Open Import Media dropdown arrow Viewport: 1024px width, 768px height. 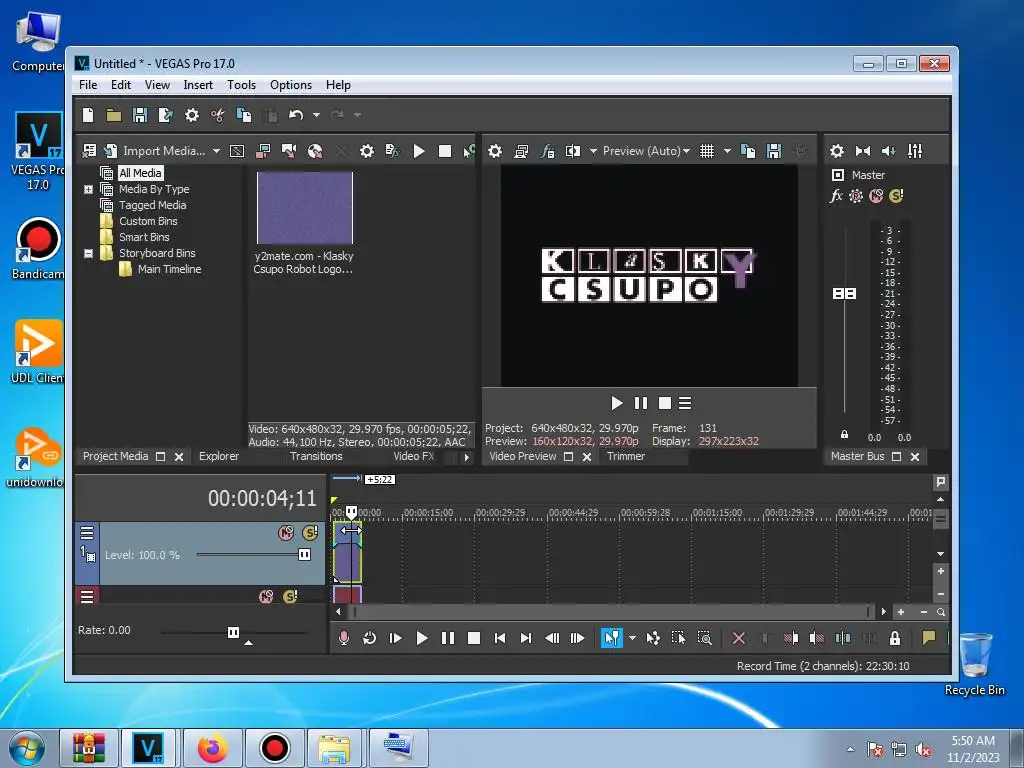click(x=216, y=151)
